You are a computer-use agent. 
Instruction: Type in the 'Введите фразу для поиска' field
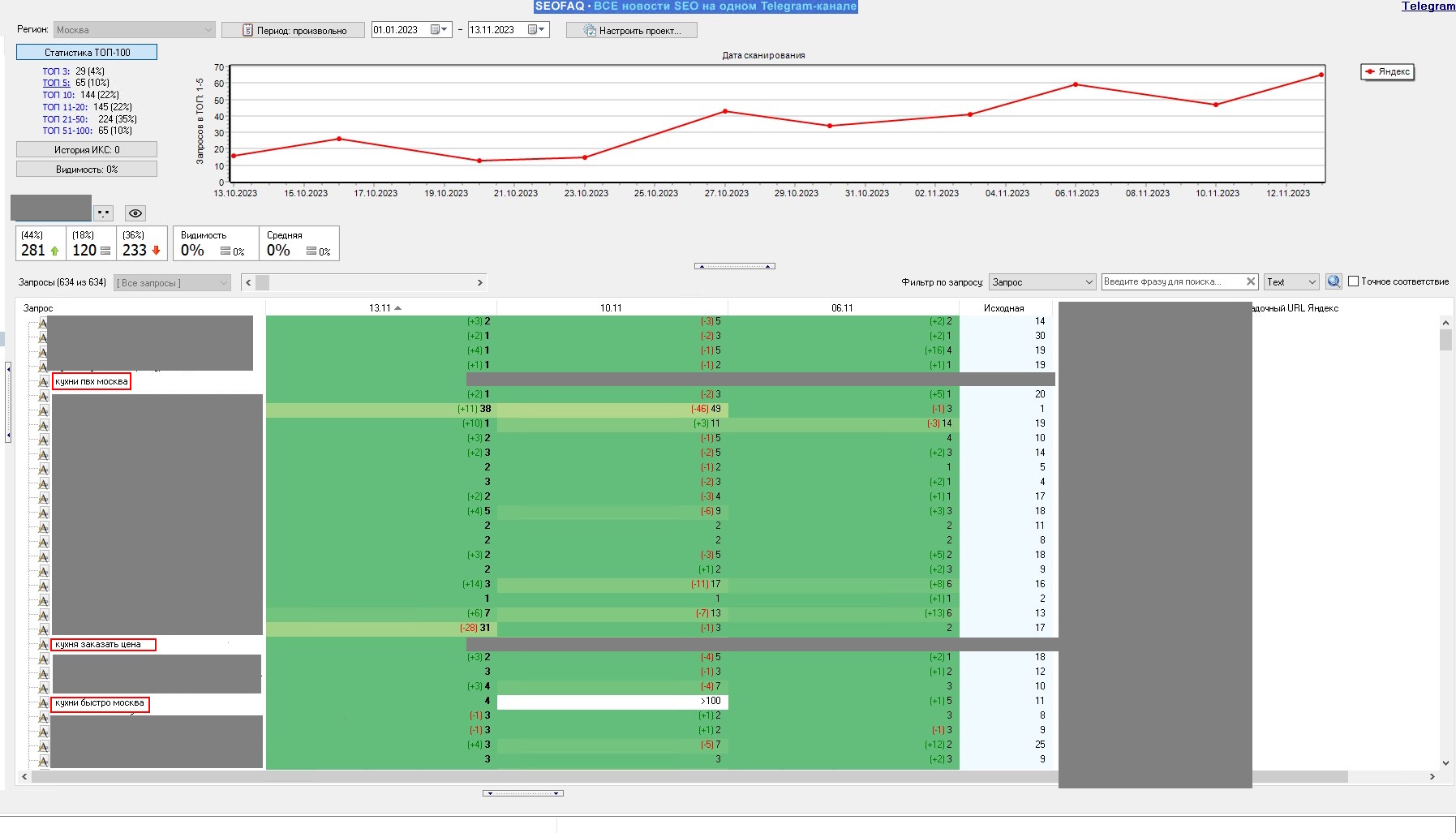pyautogui.click(x=1171, y=281)
